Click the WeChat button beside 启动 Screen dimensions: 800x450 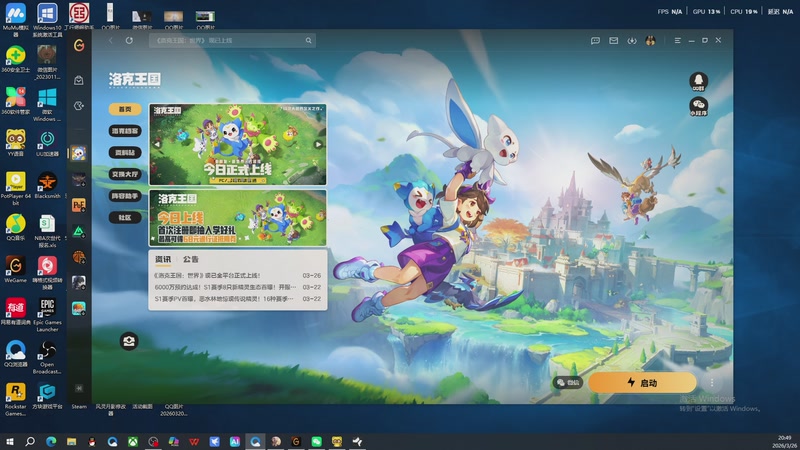[x=567, y=382]
